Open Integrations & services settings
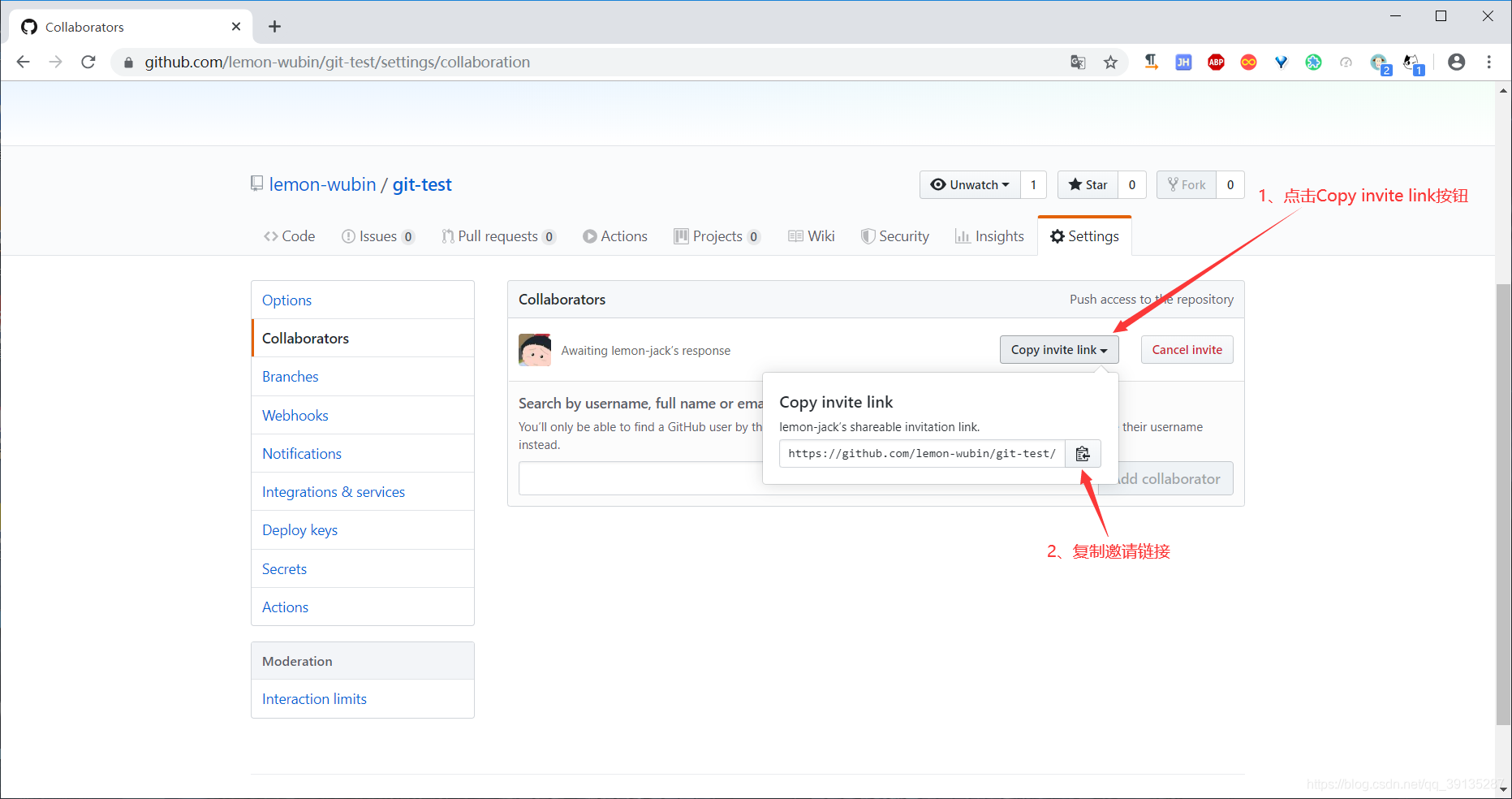 click(x=363, y=492)
